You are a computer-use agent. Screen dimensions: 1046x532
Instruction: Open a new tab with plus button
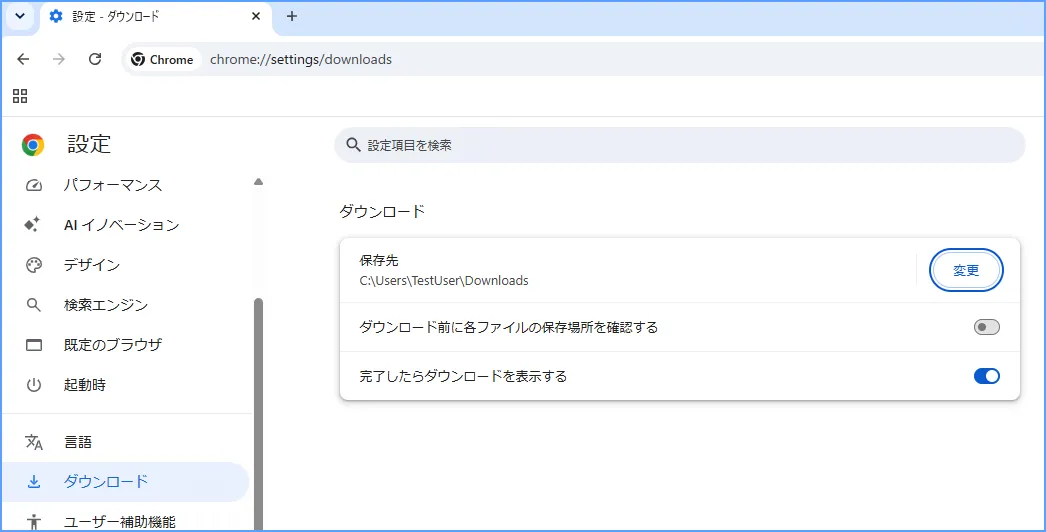(x=291, y=17)
